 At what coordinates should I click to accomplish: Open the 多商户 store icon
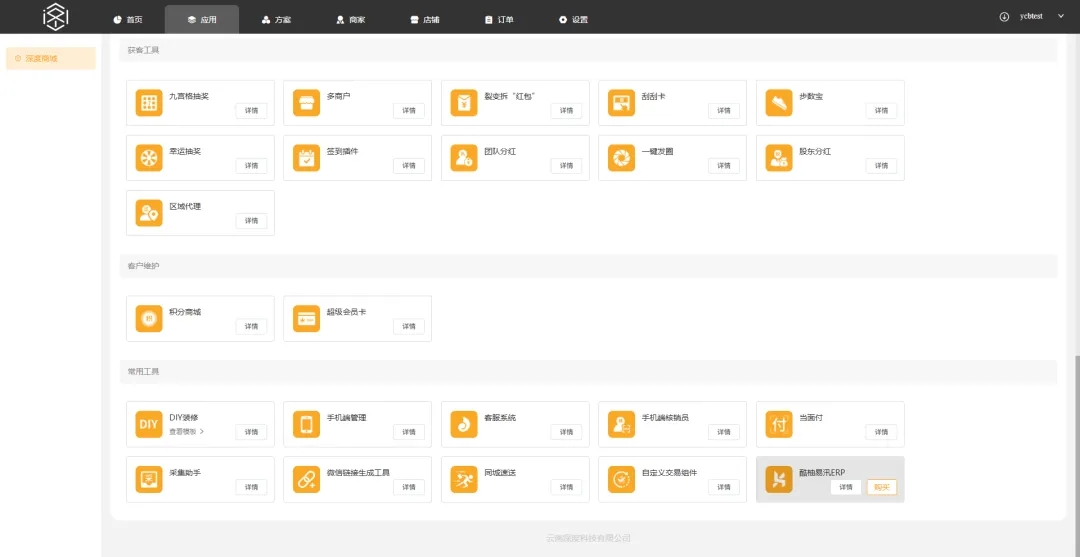pyautogui.click(x=306, y=103)
